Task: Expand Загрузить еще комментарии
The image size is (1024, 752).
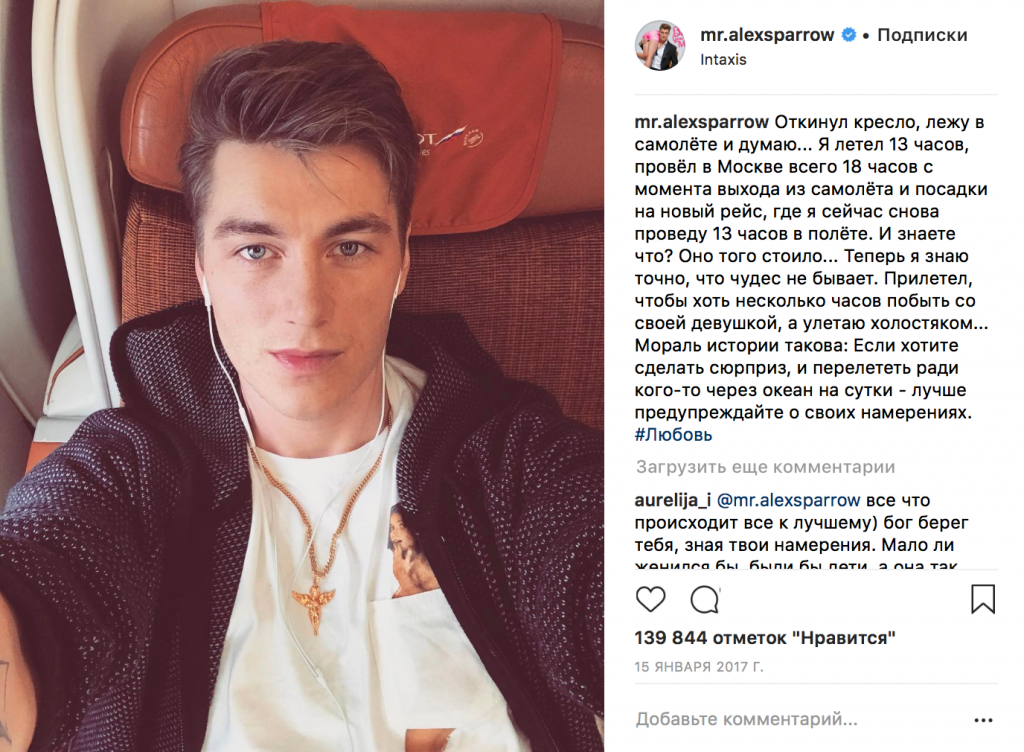Action: [765, 467]
